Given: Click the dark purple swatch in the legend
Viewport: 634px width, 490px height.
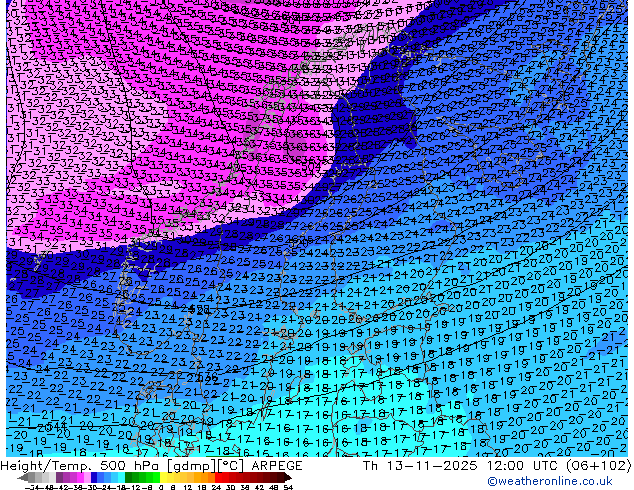Looking at the screenshot, I should pos(59,477).
